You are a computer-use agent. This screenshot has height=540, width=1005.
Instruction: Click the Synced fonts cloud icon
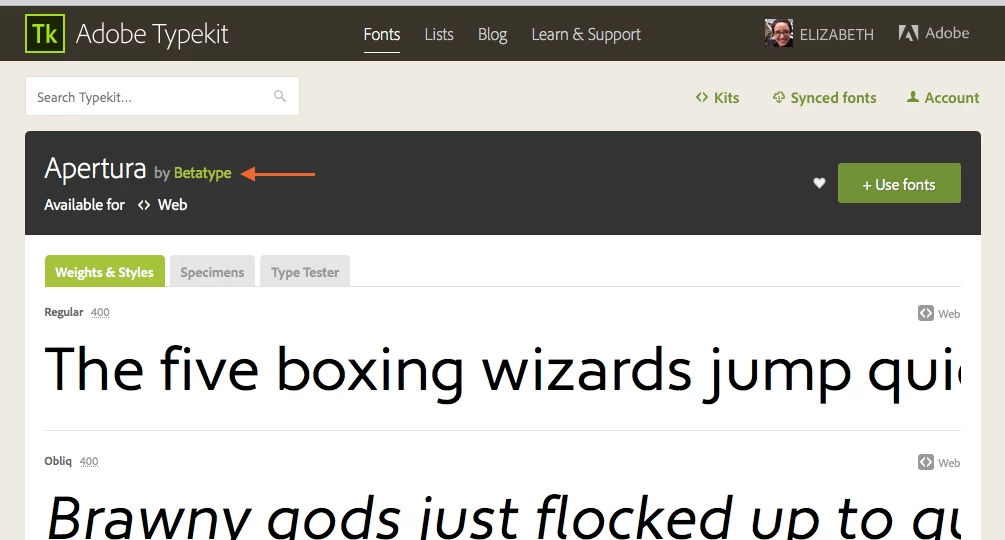pos(779,97)
